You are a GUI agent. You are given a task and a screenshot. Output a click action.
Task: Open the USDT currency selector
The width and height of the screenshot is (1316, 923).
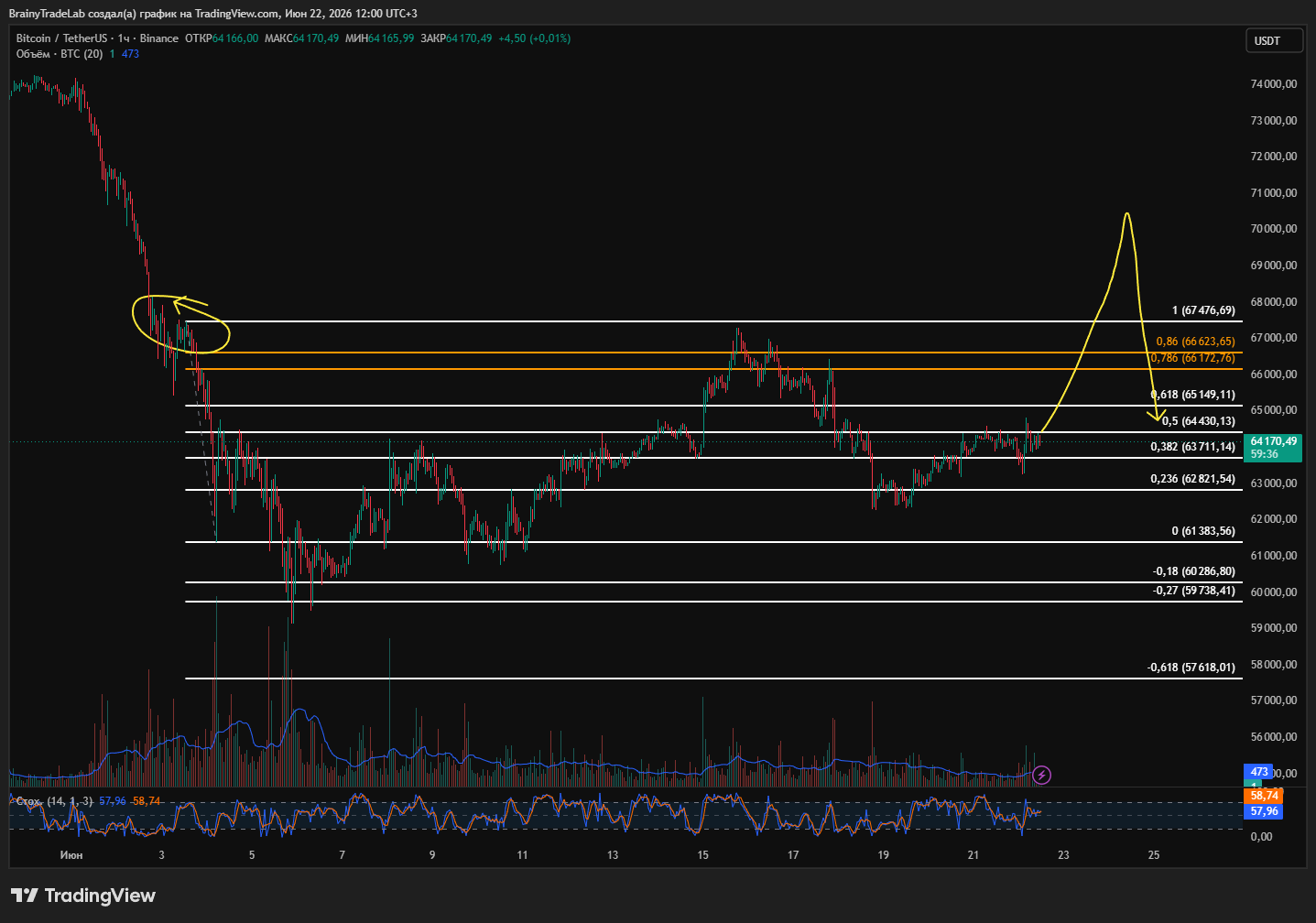1273,41
